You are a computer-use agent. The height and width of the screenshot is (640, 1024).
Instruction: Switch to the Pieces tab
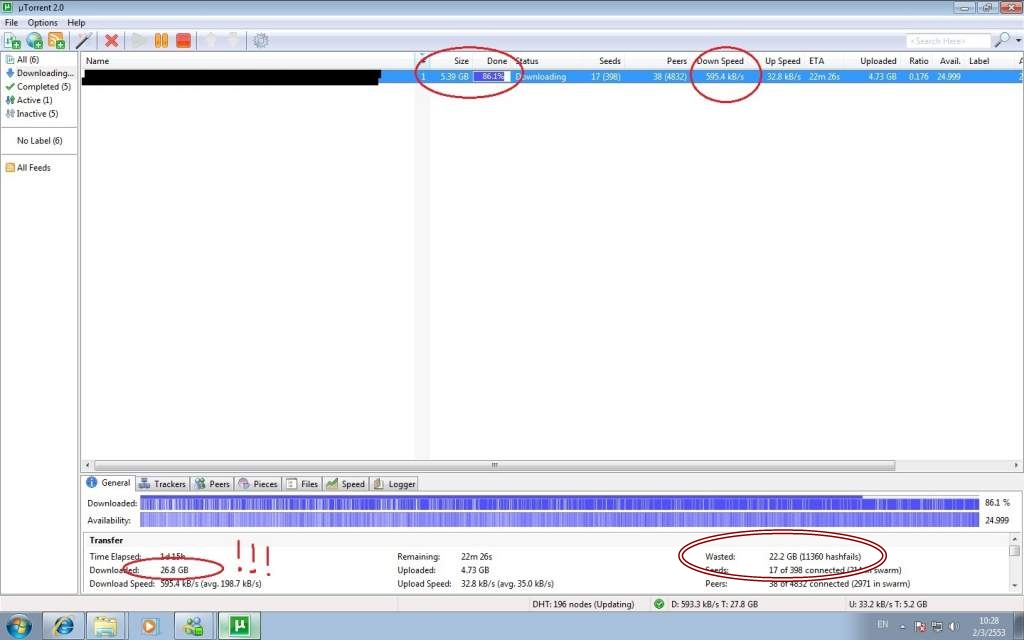(x=258, y=484)
